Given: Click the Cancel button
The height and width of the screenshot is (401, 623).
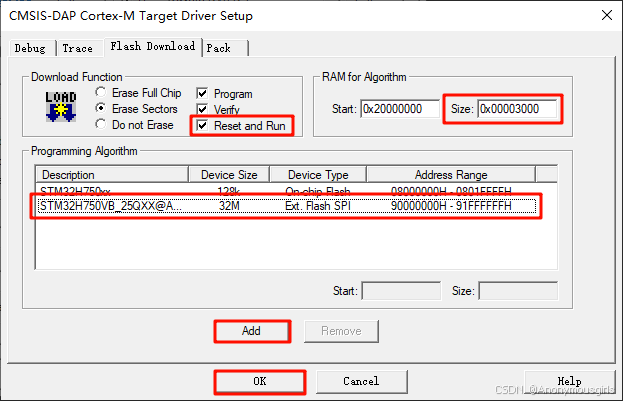Looking at the screenshot, I should (x=362, y=382).
